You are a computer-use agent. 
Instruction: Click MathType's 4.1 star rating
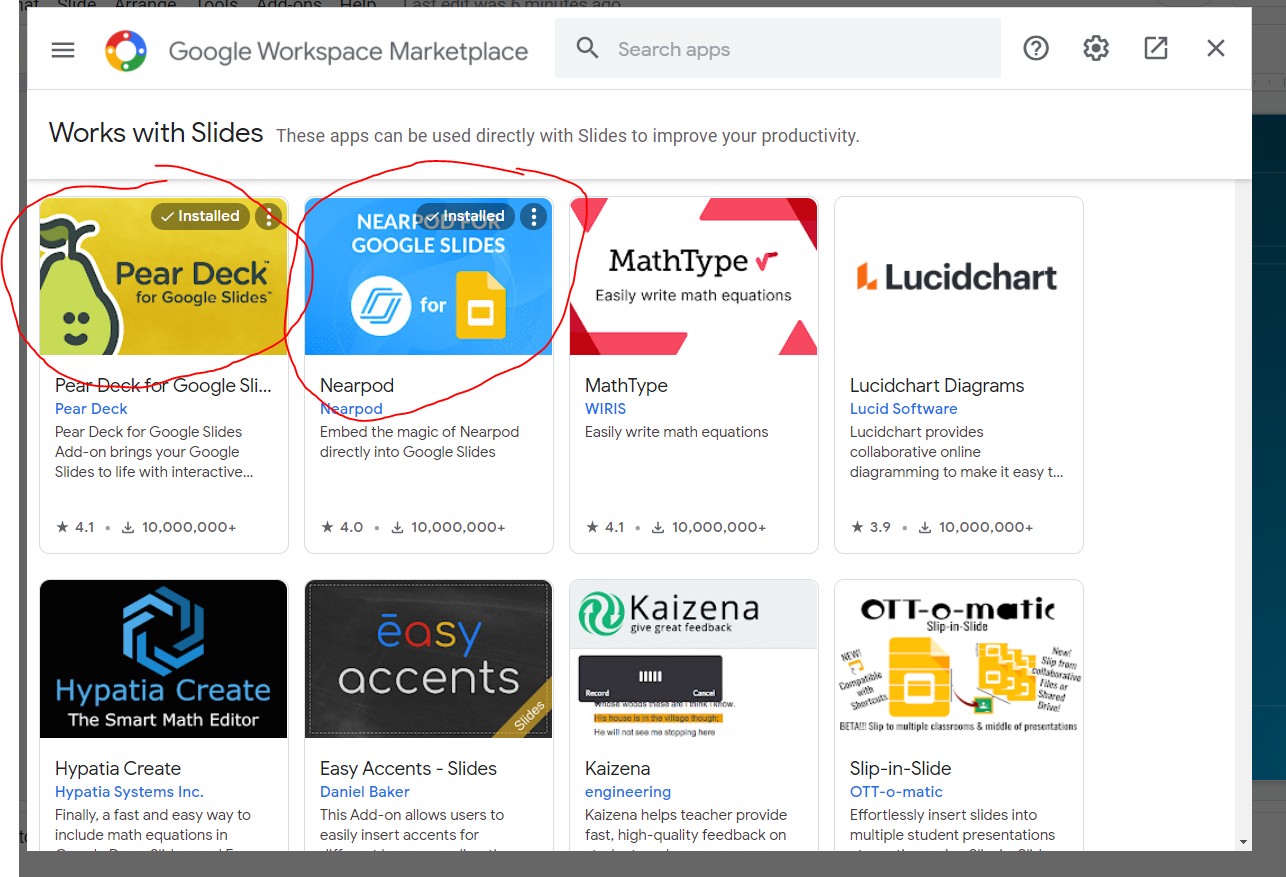coord(605,527)
